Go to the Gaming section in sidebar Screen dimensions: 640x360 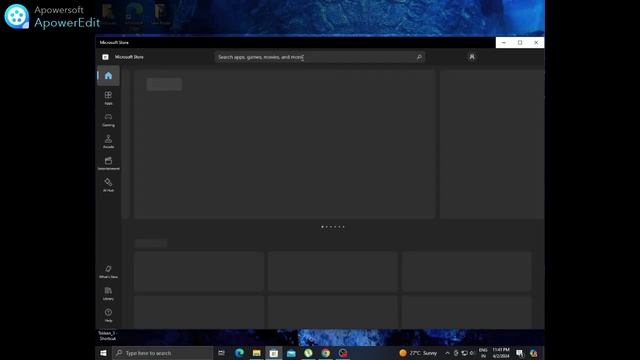(x=108, y=120)
